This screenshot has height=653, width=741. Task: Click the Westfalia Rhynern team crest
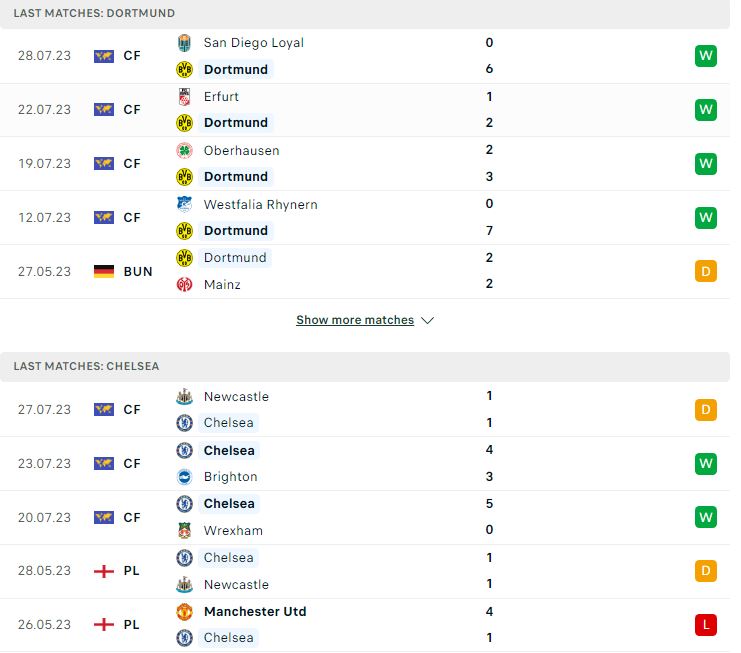[184, 204]
